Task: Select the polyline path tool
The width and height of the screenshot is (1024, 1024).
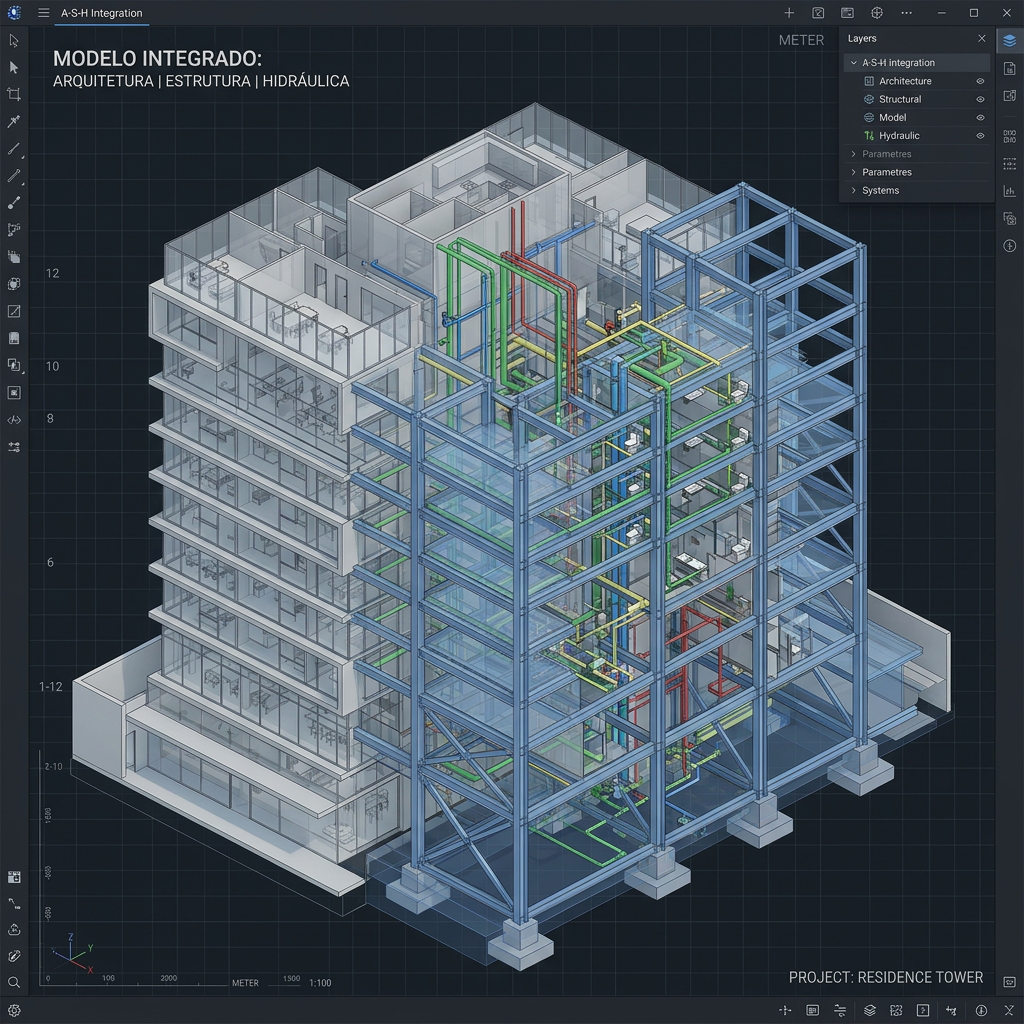Action: coord(14,229)
